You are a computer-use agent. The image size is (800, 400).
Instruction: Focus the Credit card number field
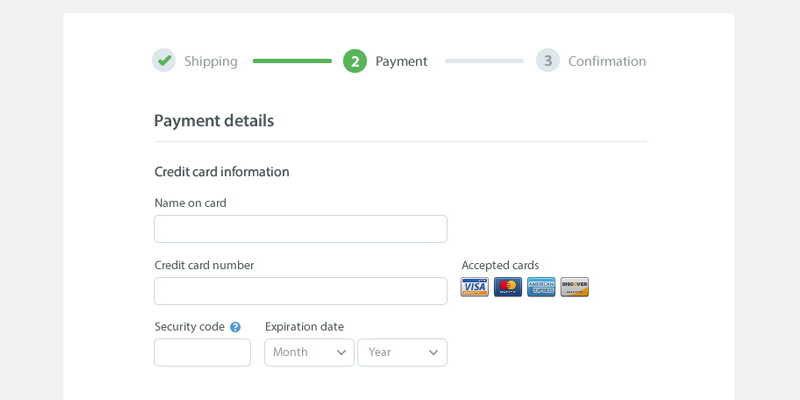(301, 291)
